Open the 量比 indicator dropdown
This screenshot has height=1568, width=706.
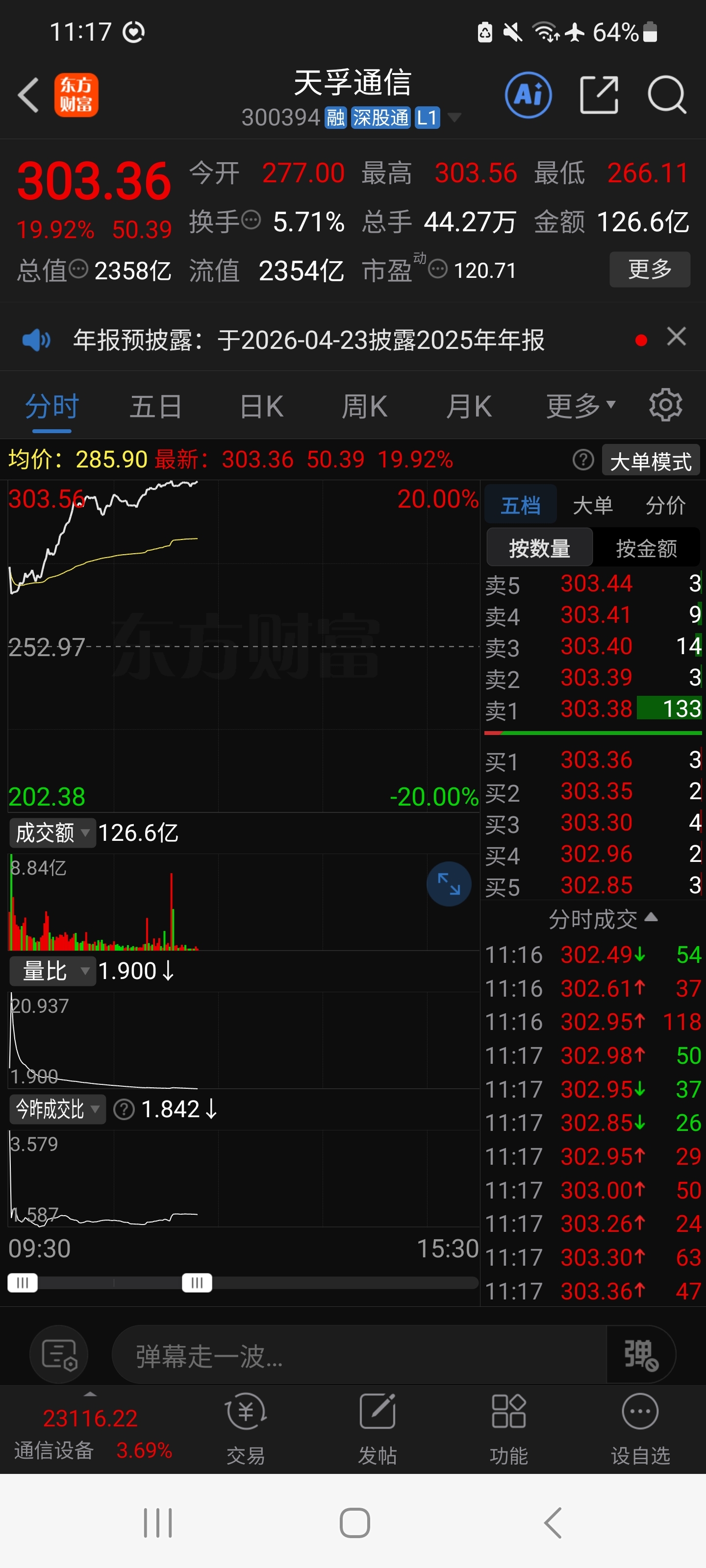click(x=52, y=971)
